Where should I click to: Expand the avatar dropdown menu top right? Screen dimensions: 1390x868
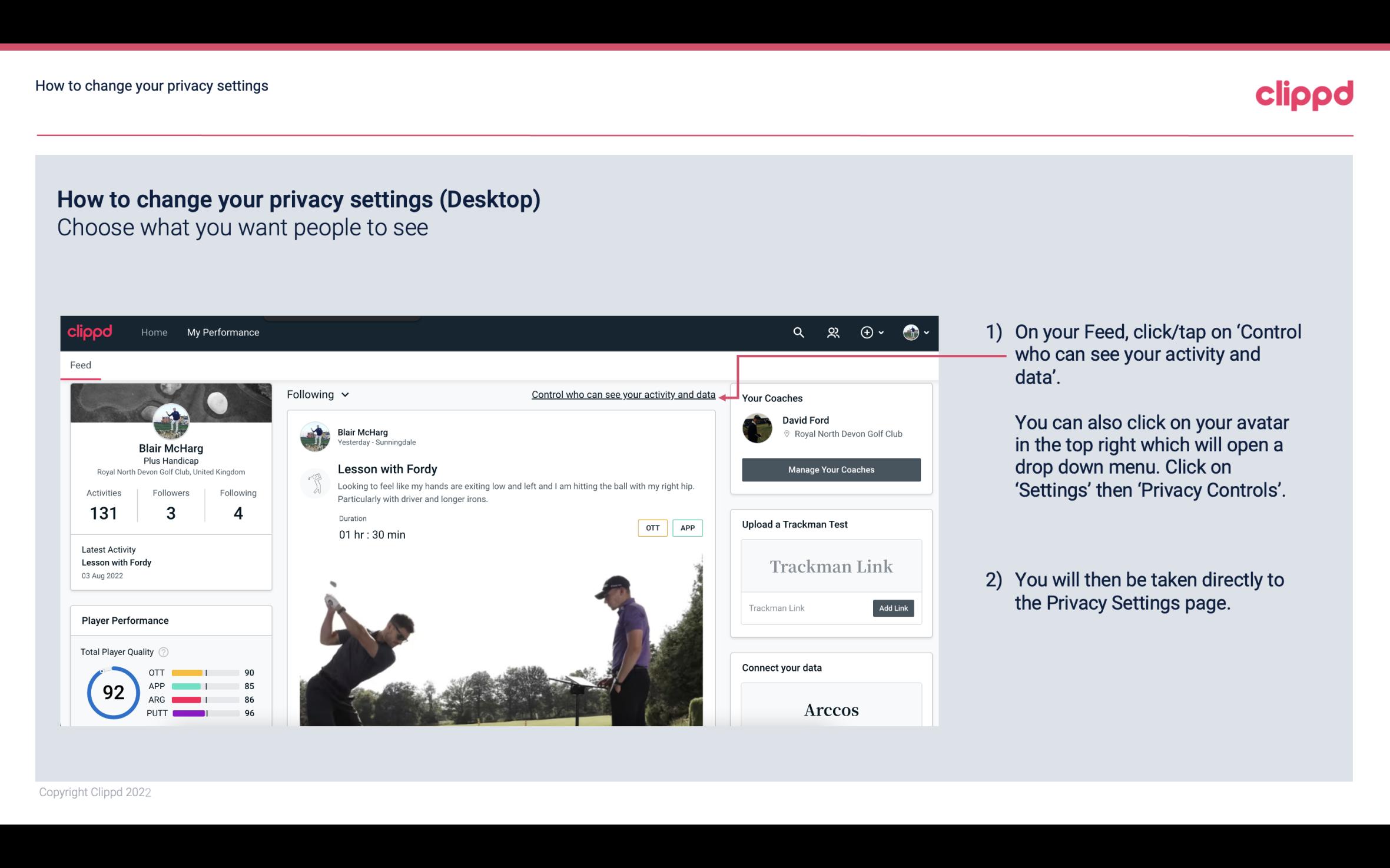click(917, 332)
